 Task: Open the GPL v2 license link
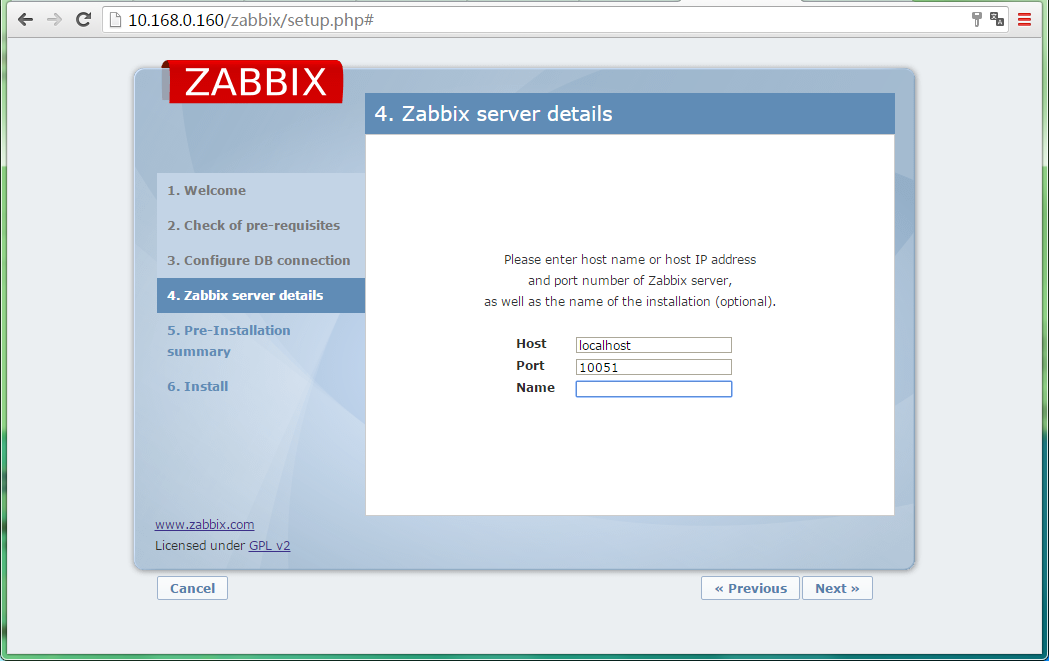(x=270, y=545)
